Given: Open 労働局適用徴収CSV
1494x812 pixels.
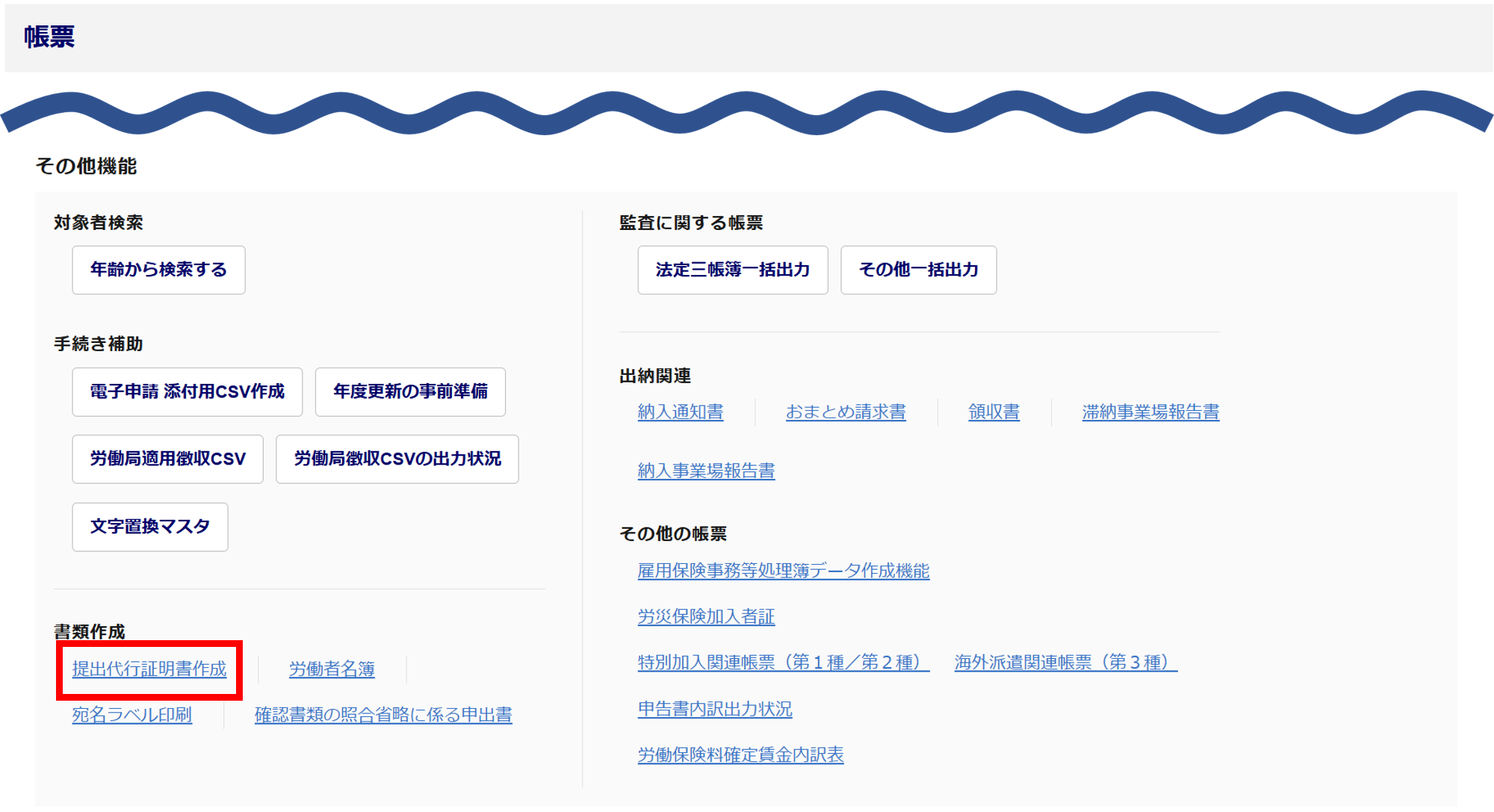Looking at the screenshot, I should pyautogui.click(x=167, y=459).
